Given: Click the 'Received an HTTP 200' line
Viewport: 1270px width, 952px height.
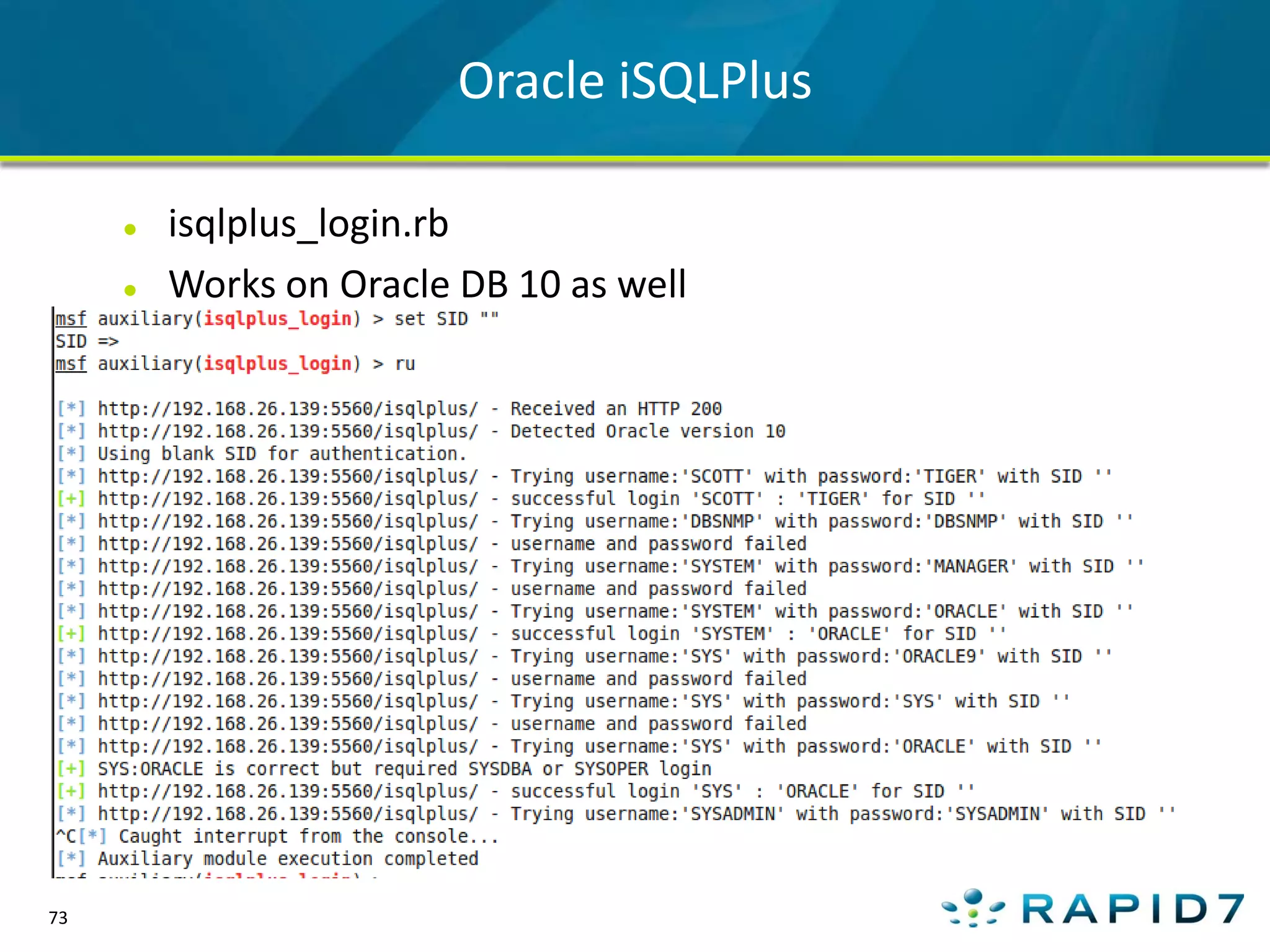Looking at the screenshot, I should pyautogui.click(x=389, y=409).
